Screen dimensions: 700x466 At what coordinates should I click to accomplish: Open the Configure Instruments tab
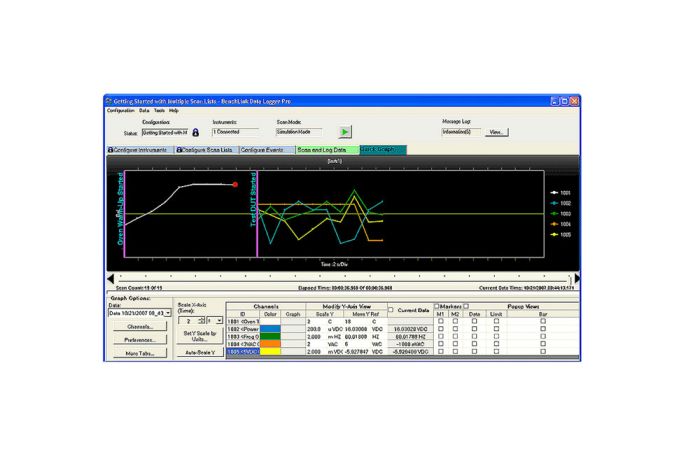[140, 150]
